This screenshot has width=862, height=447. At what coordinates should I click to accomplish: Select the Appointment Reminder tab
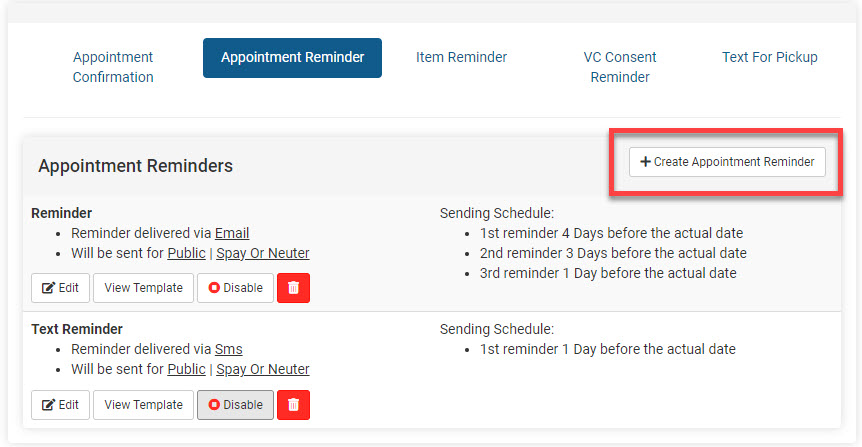[x=292, y=58]
